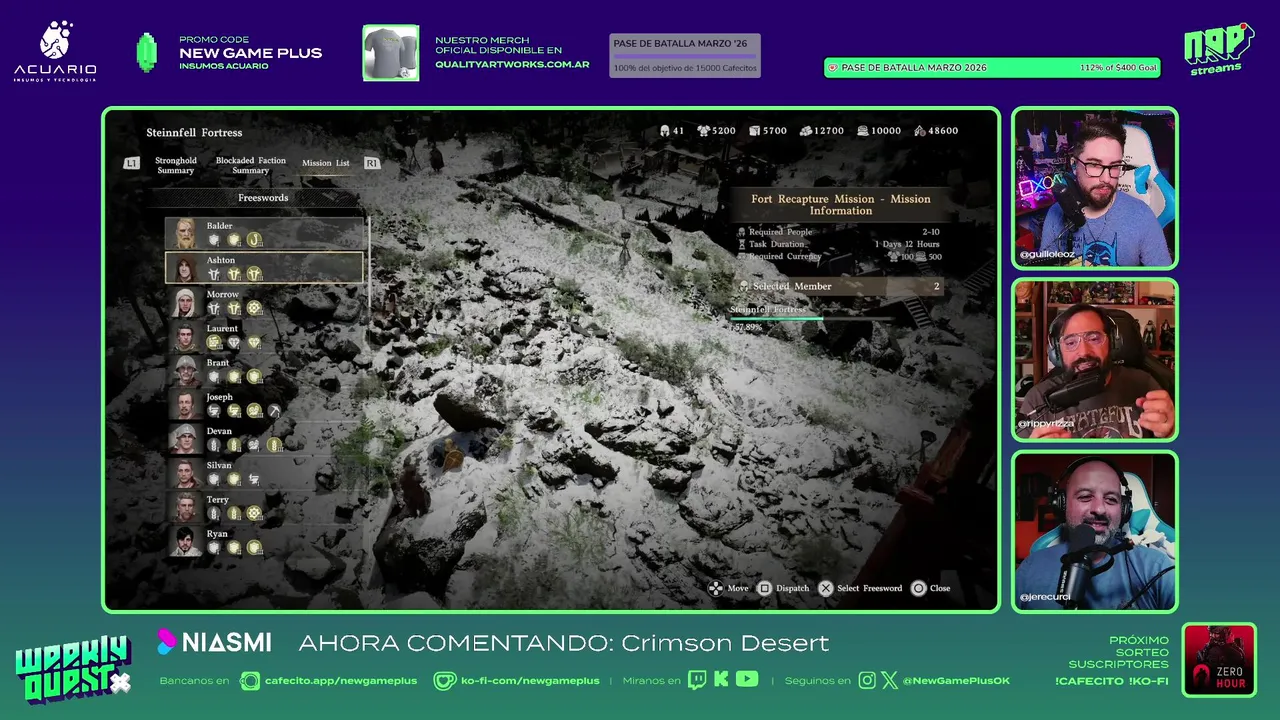Click the Zero Hour giveaway thumbnail

pos(1219,660)
